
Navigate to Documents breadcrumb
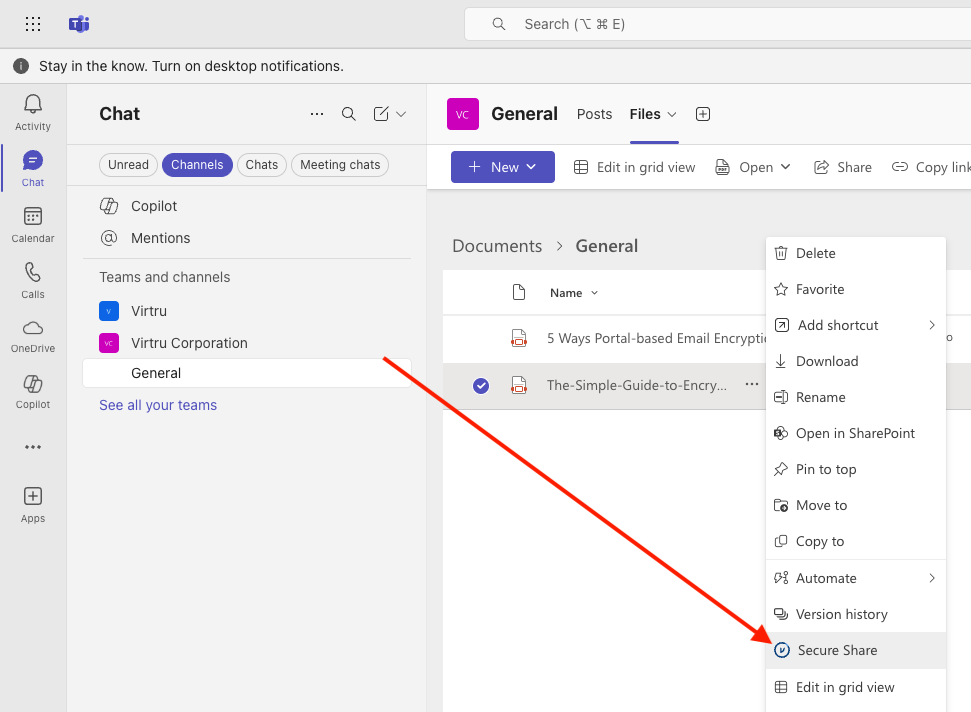[x=497, y=246]
